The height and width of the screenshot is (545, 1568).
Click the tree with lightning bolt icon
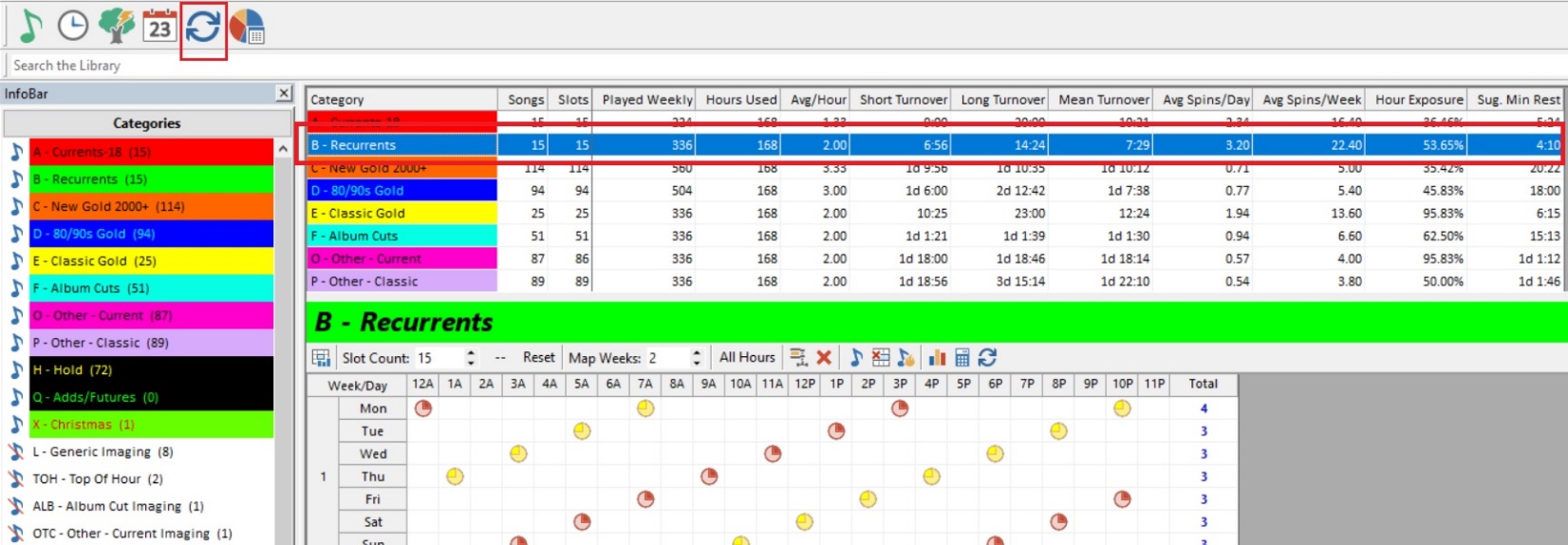pos(116,26)
